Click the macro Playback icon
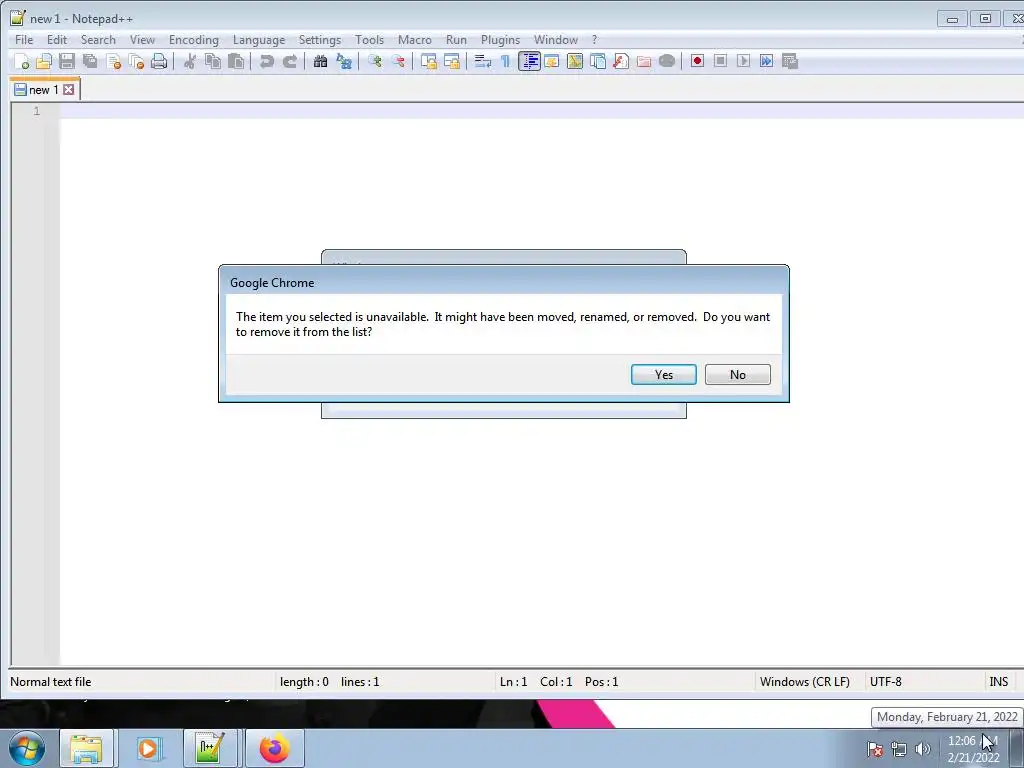Viewport: 1024px width, 768px height. click(743, 61)
